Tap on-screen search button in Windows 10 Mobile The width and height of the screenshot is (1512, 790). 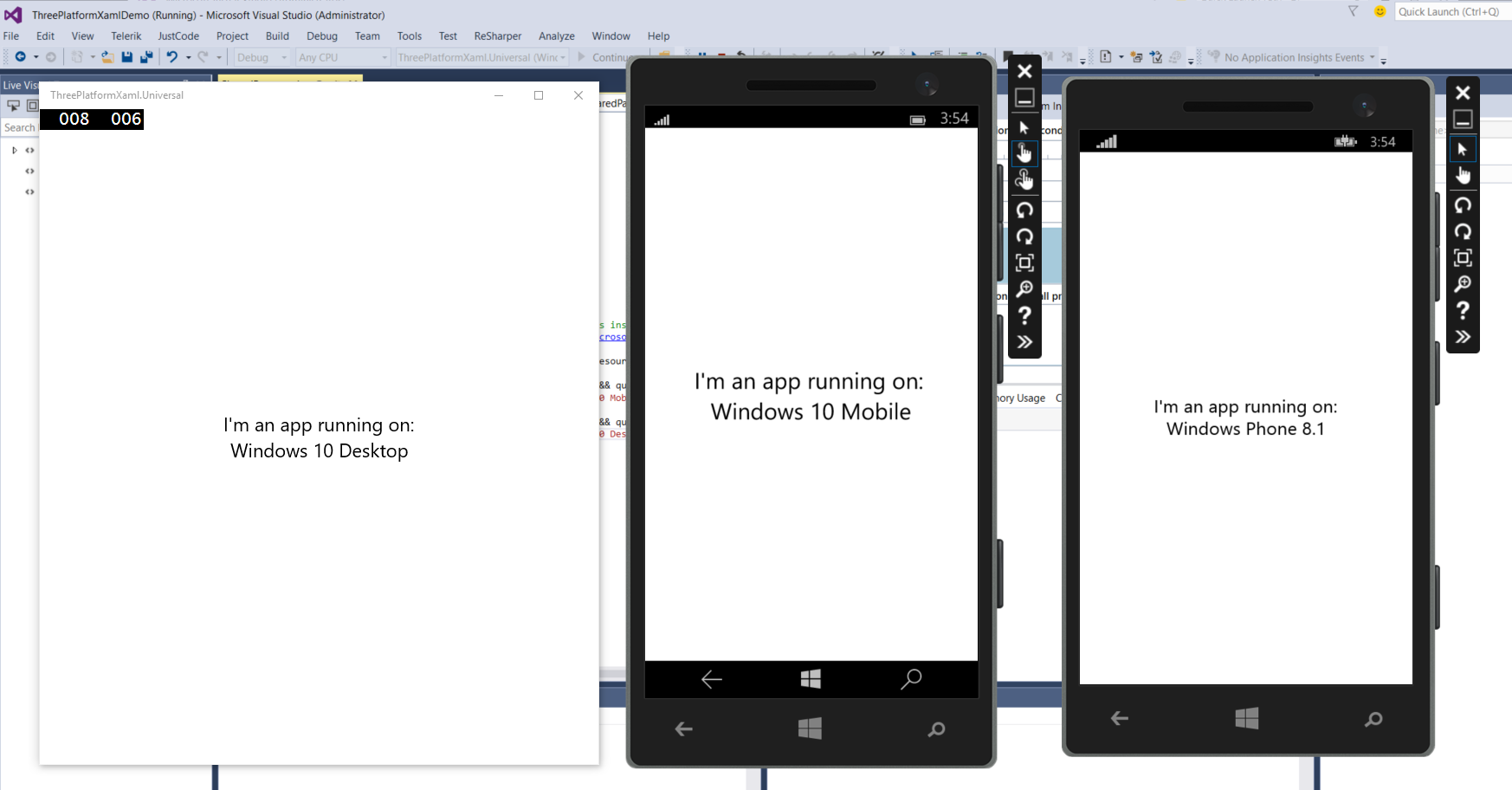[910, 679]
